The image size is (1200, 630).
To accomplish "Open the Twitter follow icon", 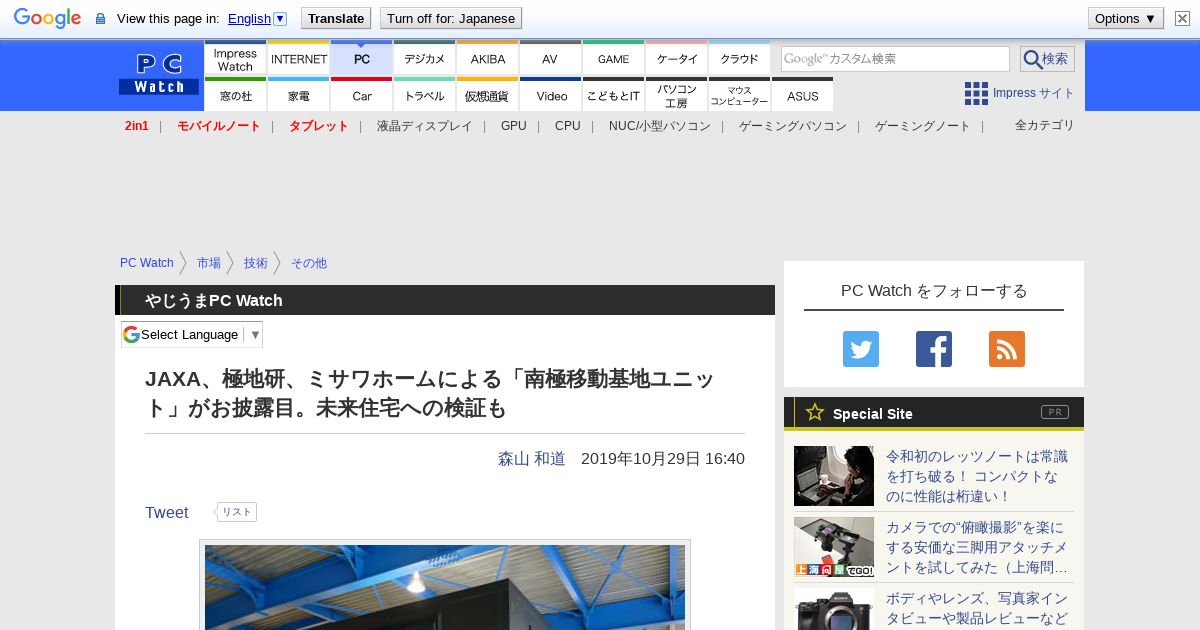I will (861, 349).
